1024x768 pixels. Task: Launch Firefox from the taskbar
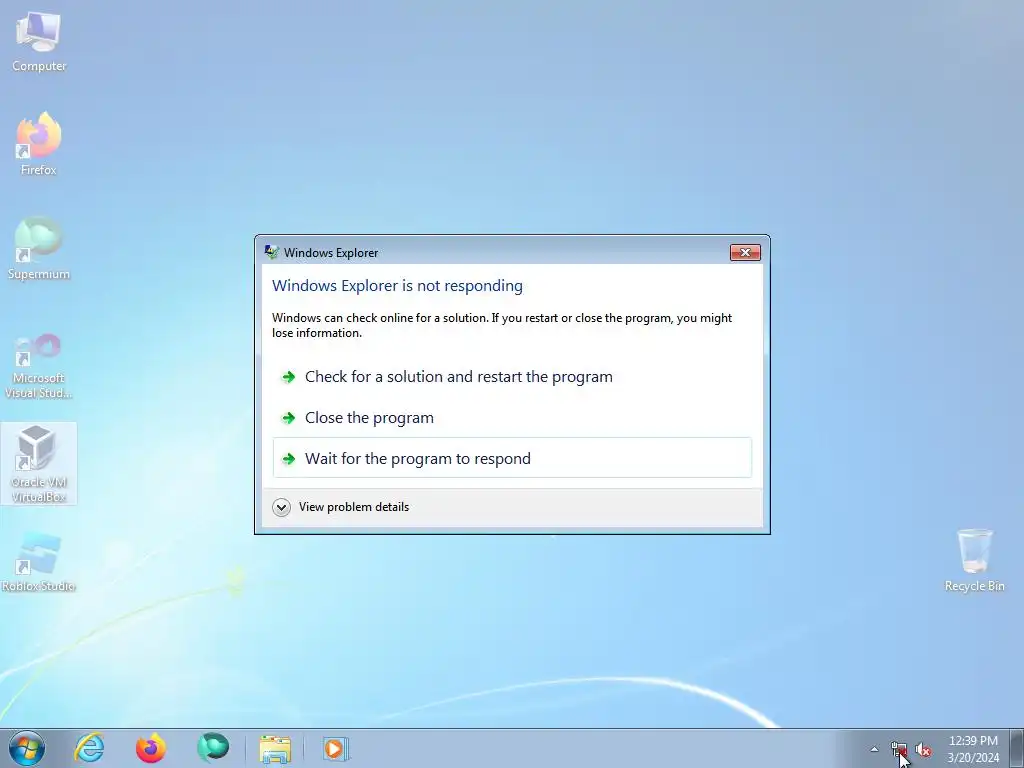tap(151, 748)
